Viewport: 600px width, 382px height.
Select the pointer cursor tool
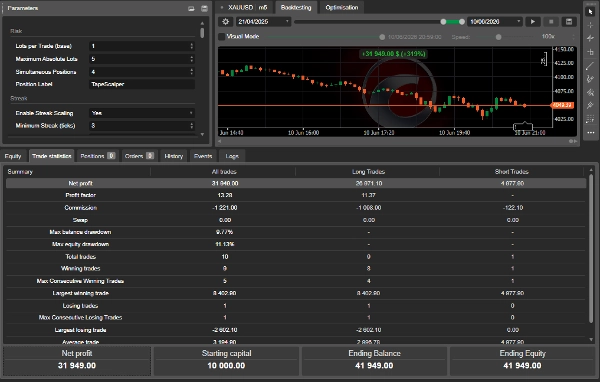point(590,11)
